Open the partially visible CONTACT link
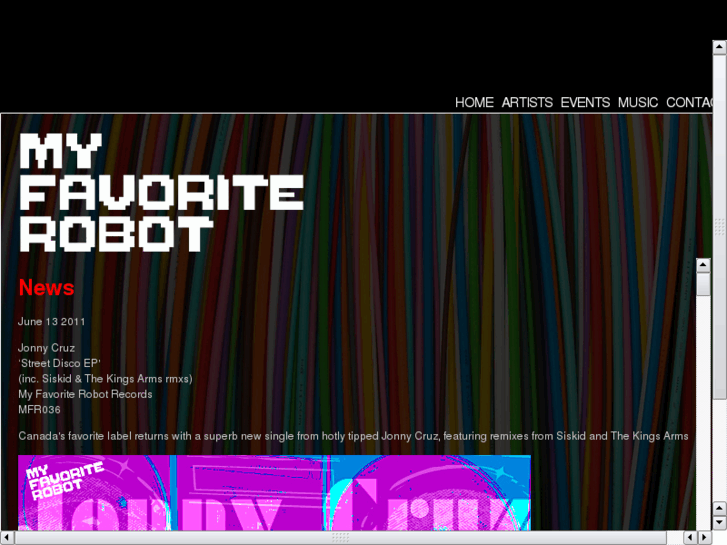Image resolution: width=727 pixels, height=545 pixels. (689, 103)
